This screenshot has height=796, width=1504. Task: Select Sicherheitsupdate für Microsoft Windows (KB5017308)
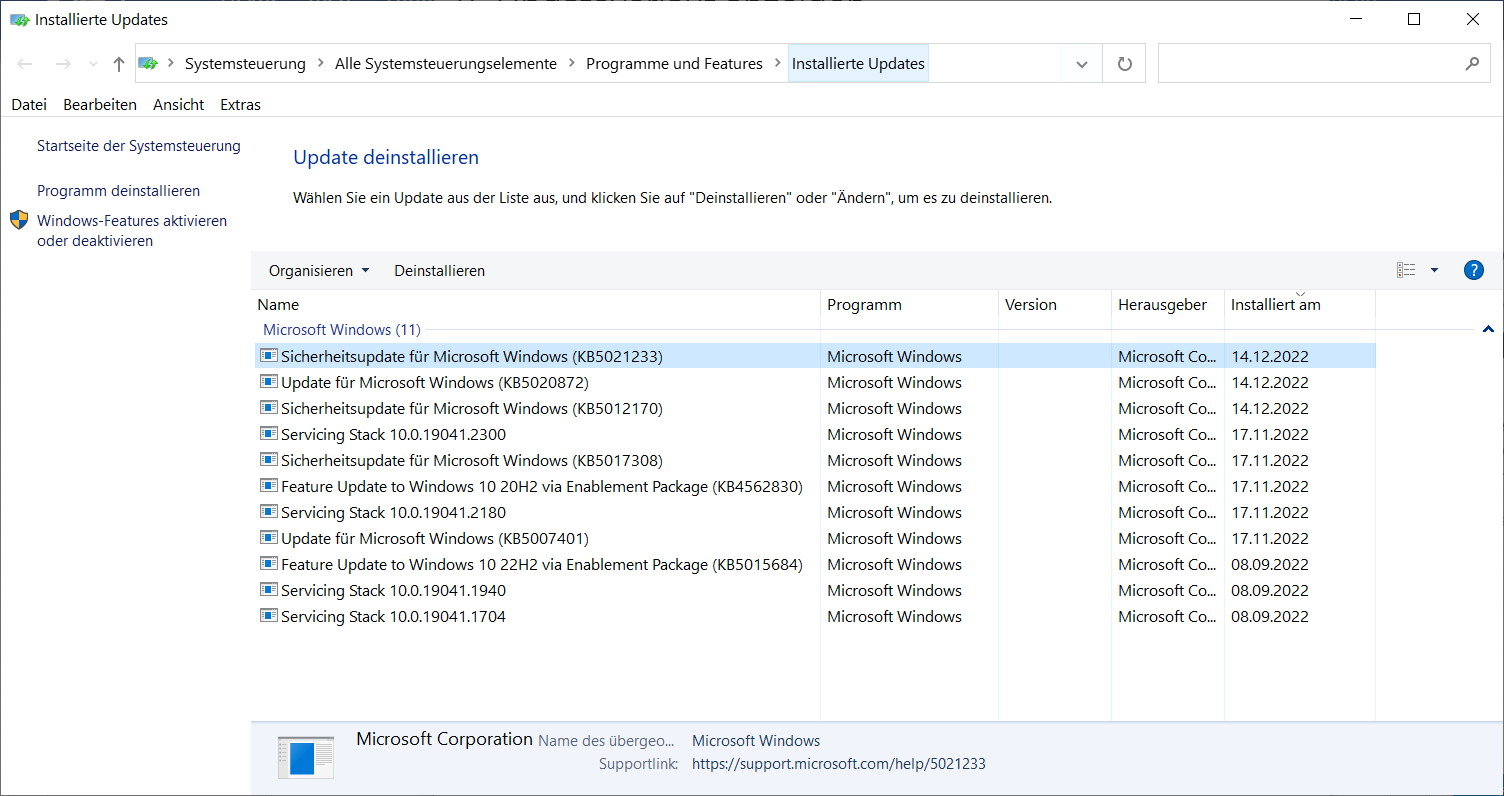tap(472, 460)
